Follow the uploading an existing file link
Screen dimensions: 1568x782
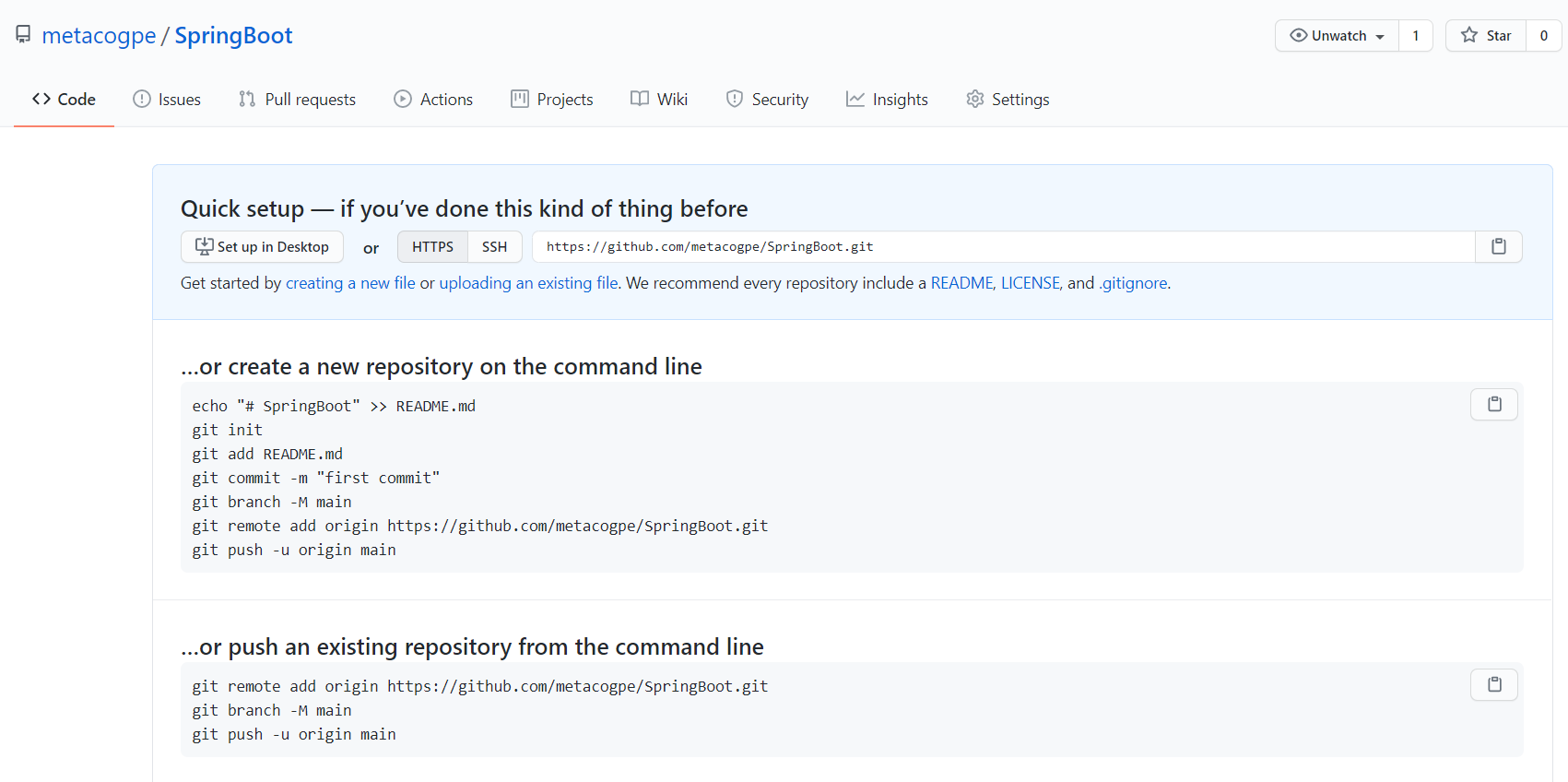click(528, 283)
